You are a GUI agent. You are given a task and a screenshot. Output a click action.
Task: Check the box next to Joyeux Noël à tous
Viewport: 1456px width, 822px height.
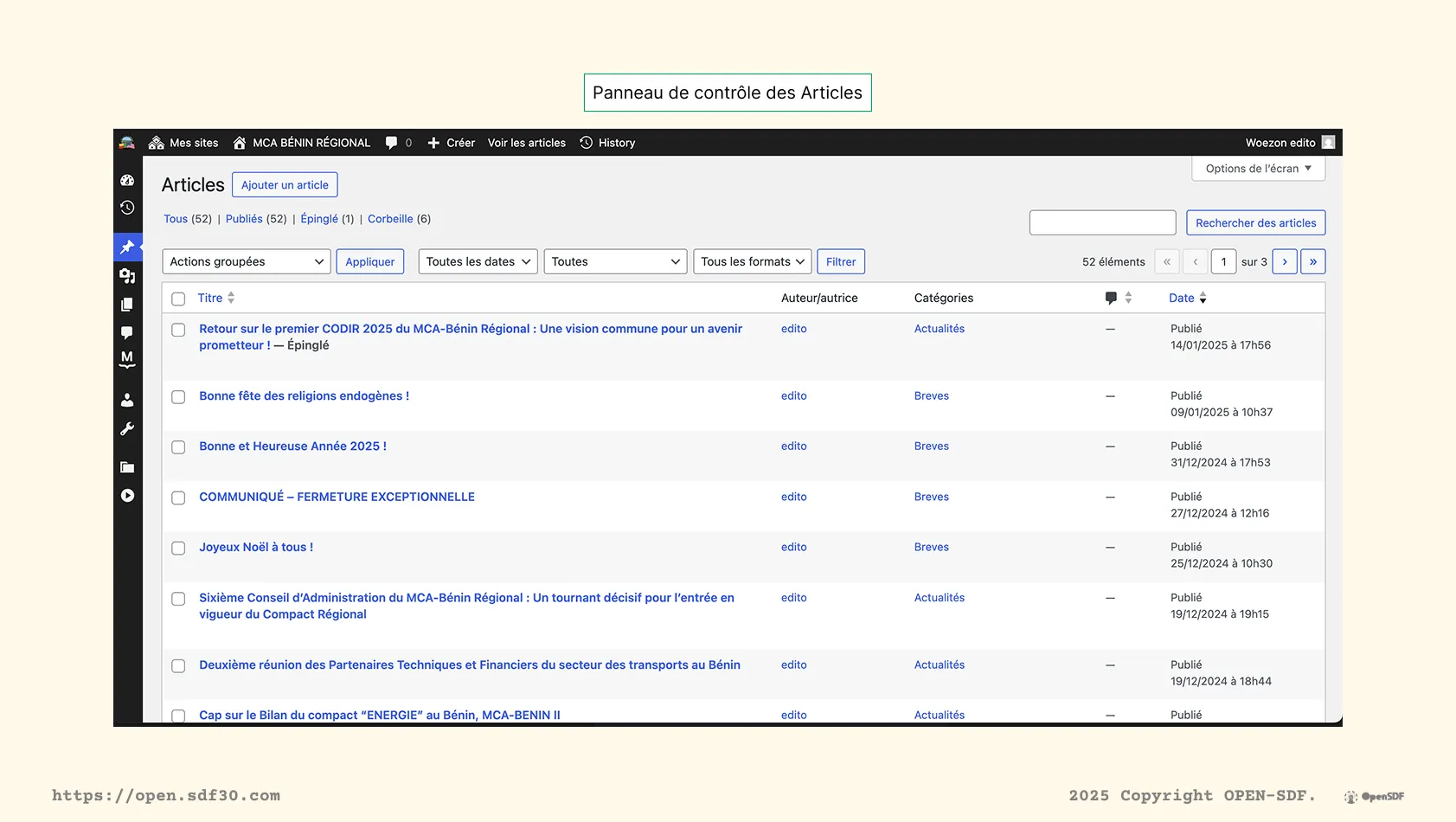coord(178,548)
